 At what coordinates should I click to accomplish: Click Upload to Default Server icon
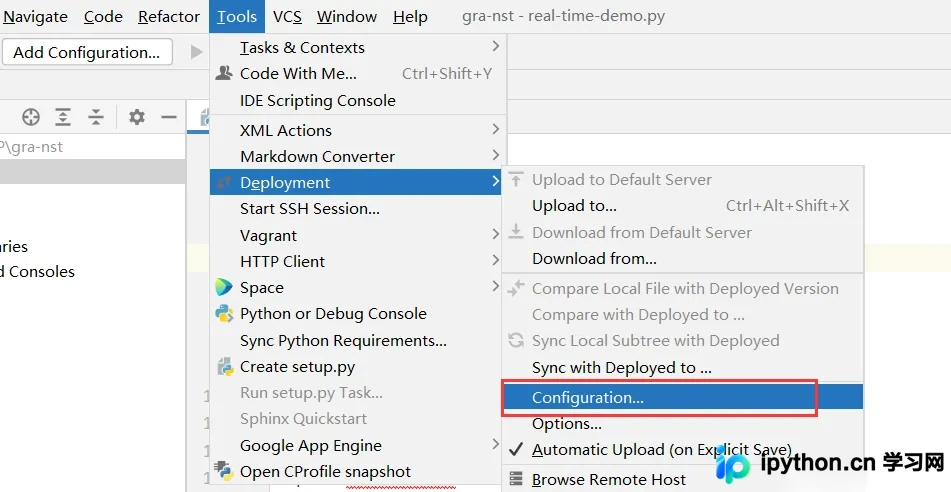click(516, 179)
